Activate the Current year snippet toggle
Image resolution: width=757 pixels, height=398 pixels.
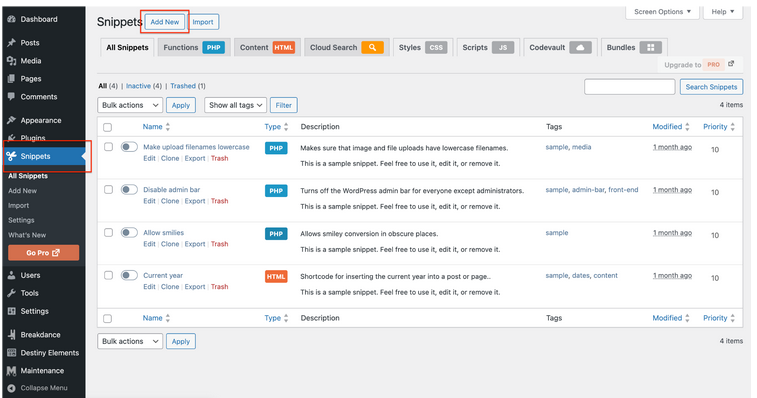coord(129,275)
